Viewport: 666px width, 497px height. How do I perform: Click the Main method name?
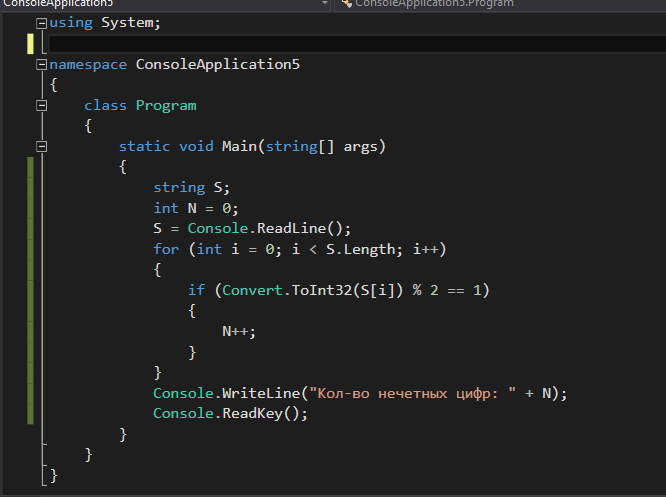click(243, 147)
